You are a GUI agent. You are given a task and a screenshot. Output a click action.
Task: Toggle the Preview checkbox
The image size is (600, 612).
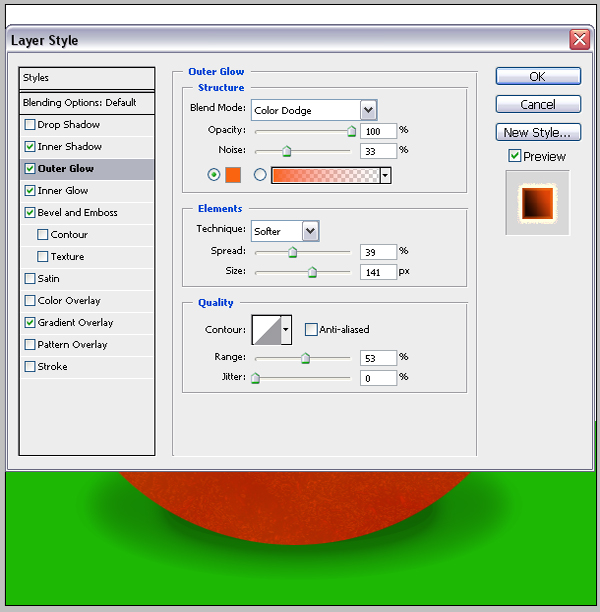(x=514, y=156)
